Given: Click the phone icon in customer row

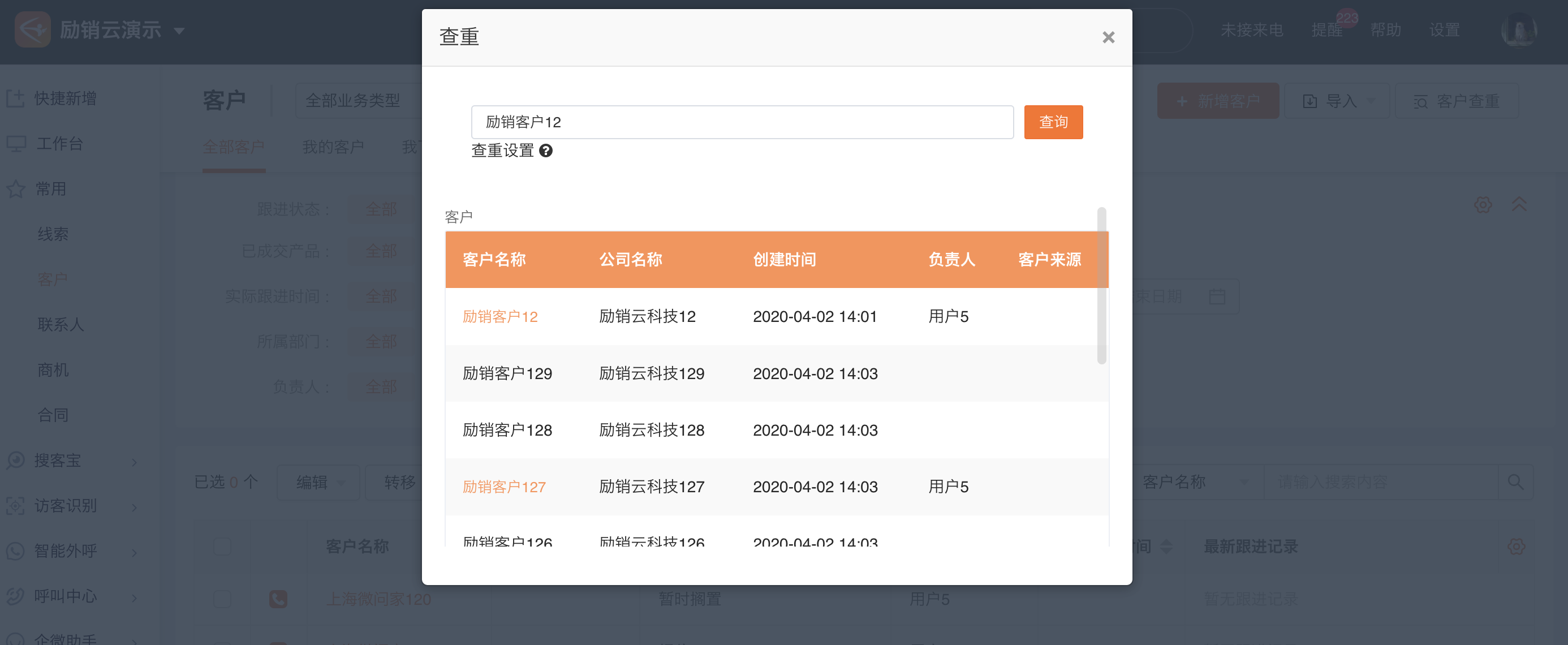Looking at the screenshot, I should tap(278, 599).
